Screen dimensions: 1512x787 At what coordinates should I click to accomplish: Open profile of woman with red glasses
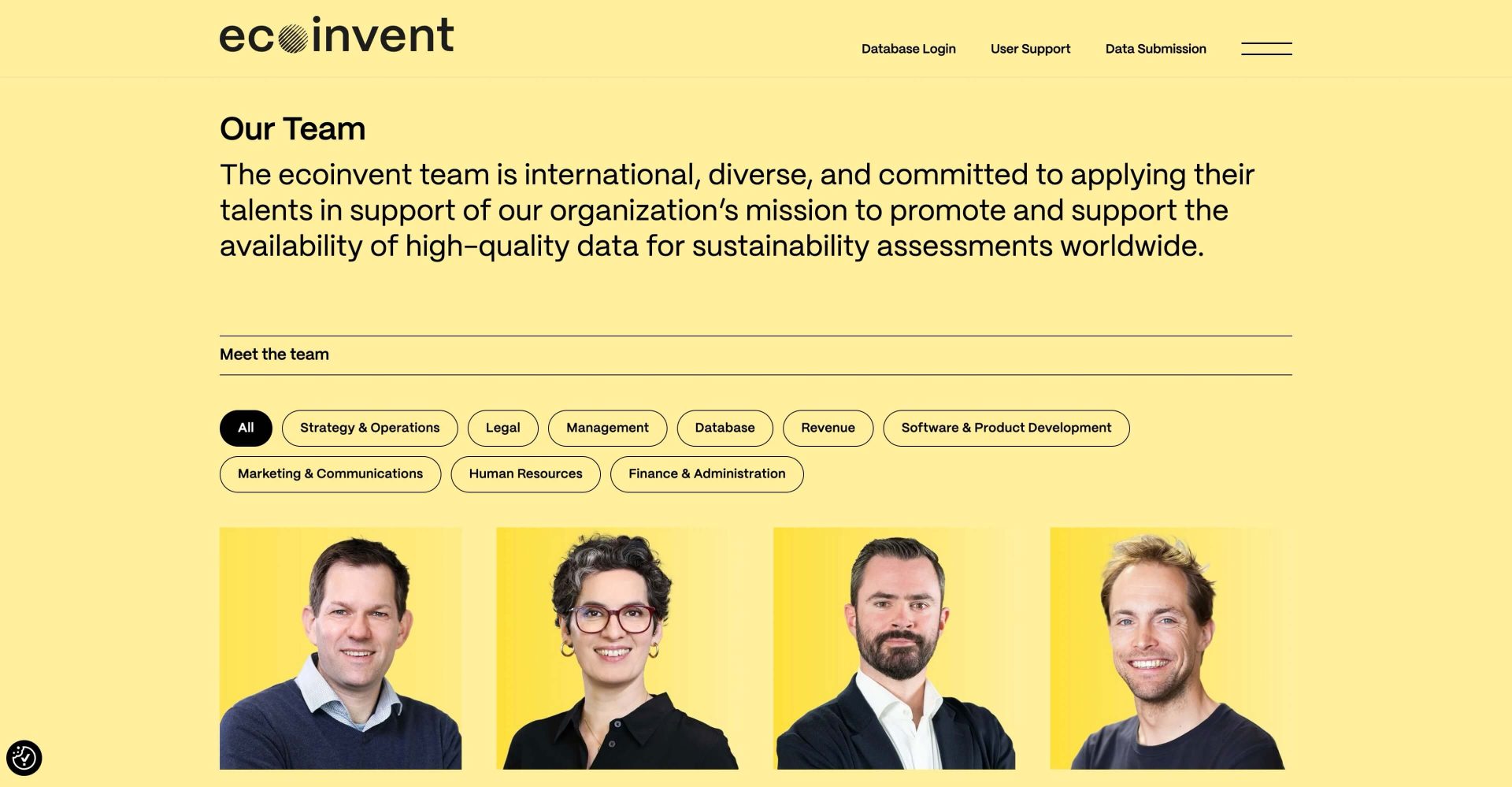617,648
